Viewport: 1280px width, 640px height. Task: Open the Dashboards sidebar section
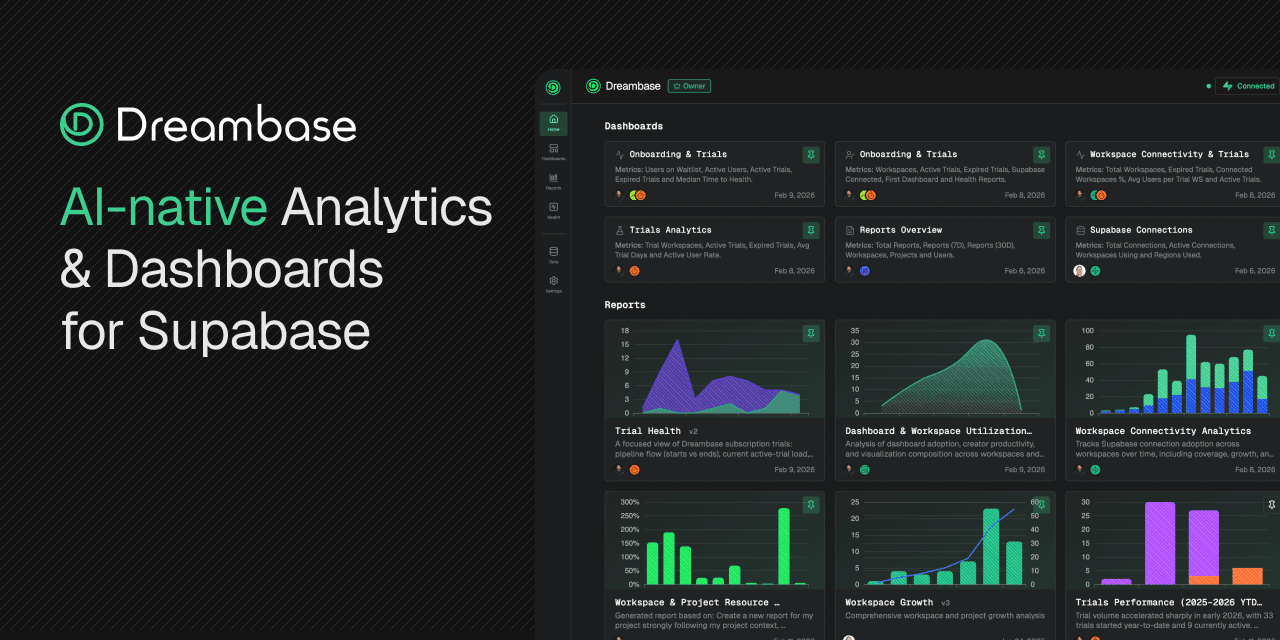coord(553,152)
